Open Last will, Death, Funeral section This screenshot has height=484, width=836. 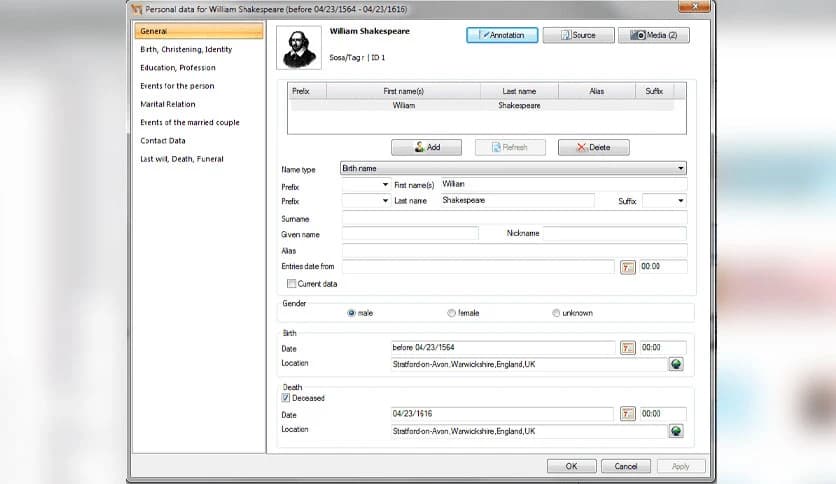tap(182, 159)
